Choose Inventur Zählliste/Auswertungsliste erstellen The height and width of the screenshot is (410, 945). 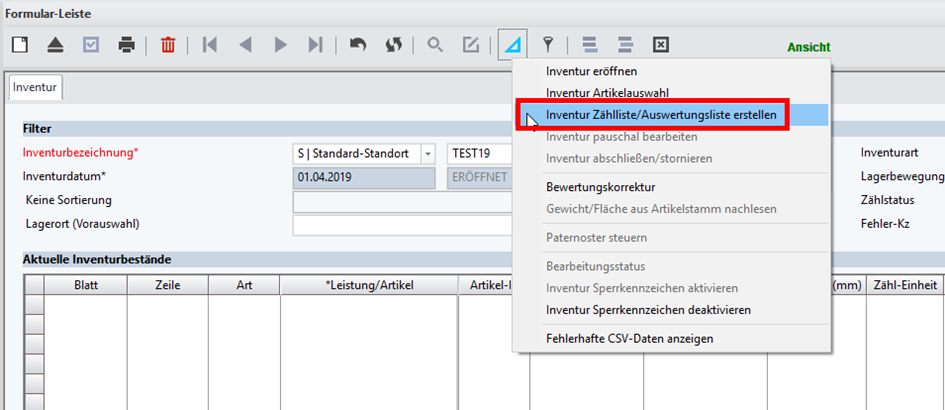(x=660, y=115)
